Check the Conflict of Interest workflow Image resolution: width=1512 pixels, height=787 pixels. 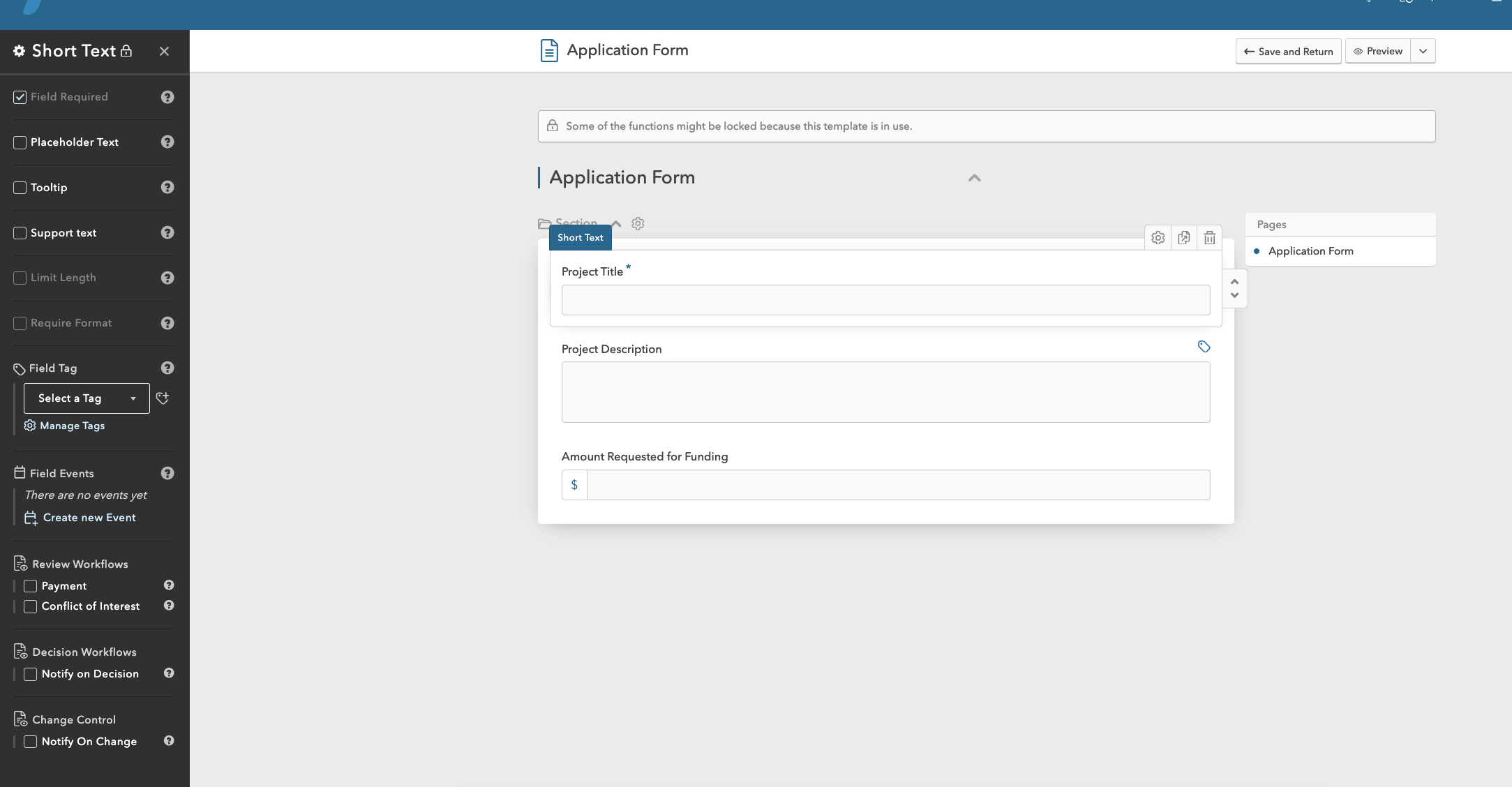coord(31,606)
